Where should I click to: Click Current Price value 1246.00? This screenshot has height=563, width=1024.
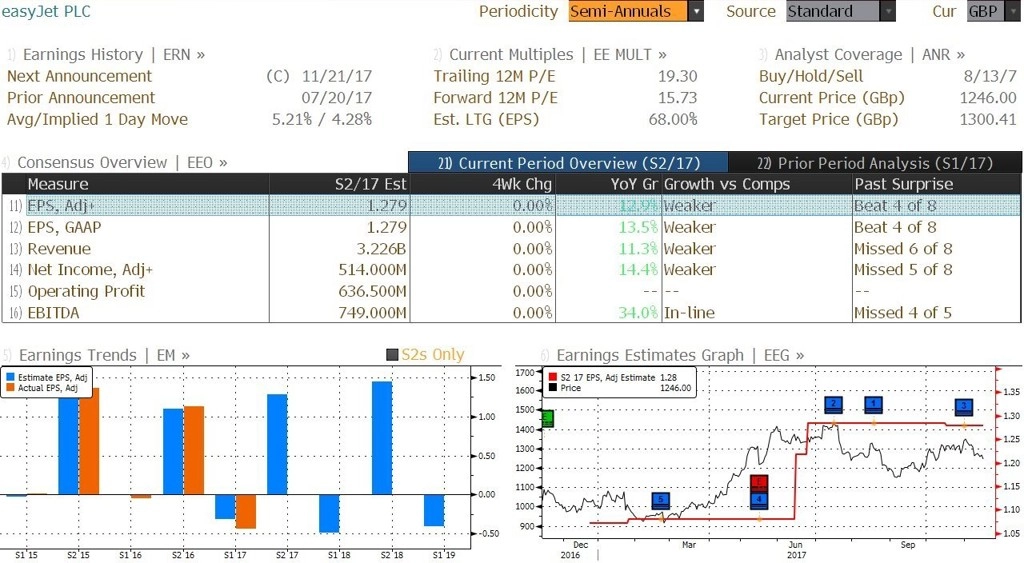[x=988, y=98]
